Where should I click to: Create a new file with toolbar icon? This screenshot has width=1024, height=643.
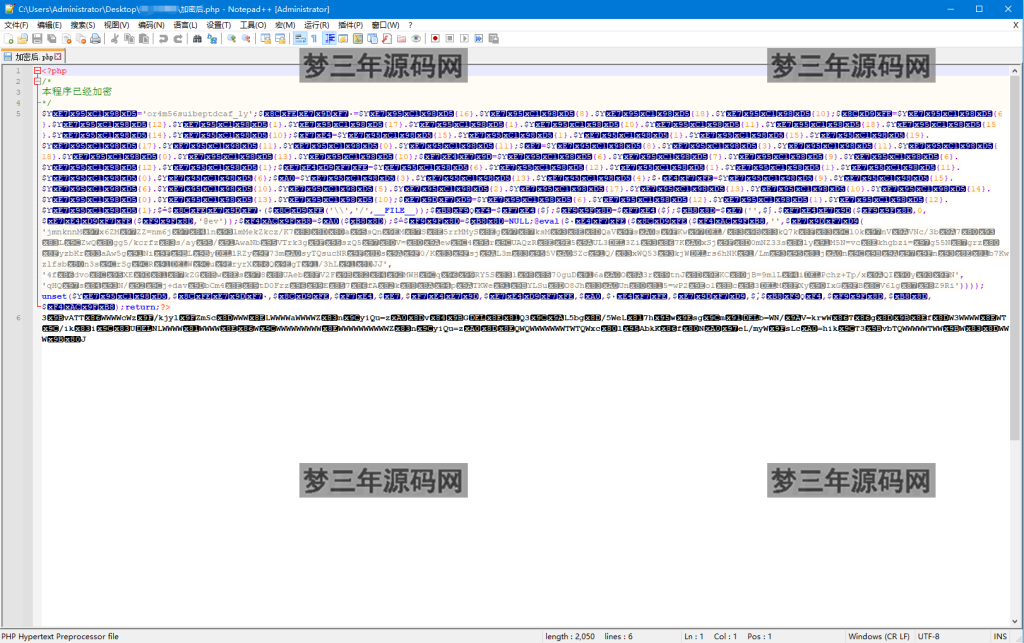[x=8, y=39]
